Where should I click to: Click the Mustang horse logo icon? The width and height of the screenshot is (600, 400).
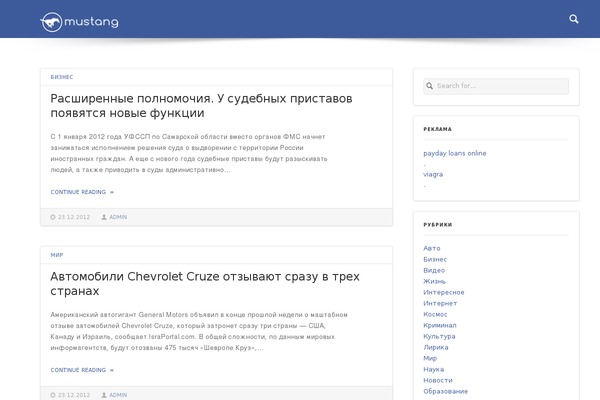[51, 22]
